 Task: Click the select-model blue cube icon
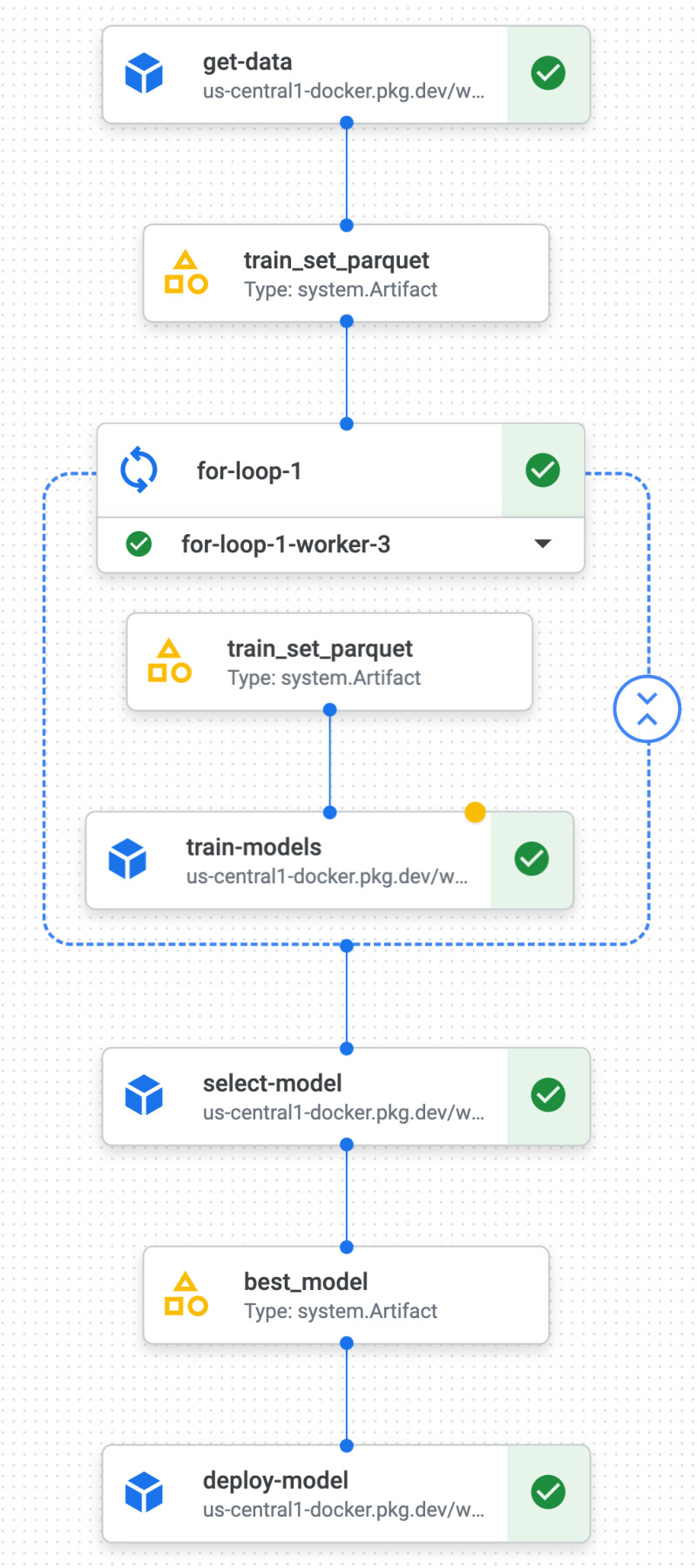144,1096
